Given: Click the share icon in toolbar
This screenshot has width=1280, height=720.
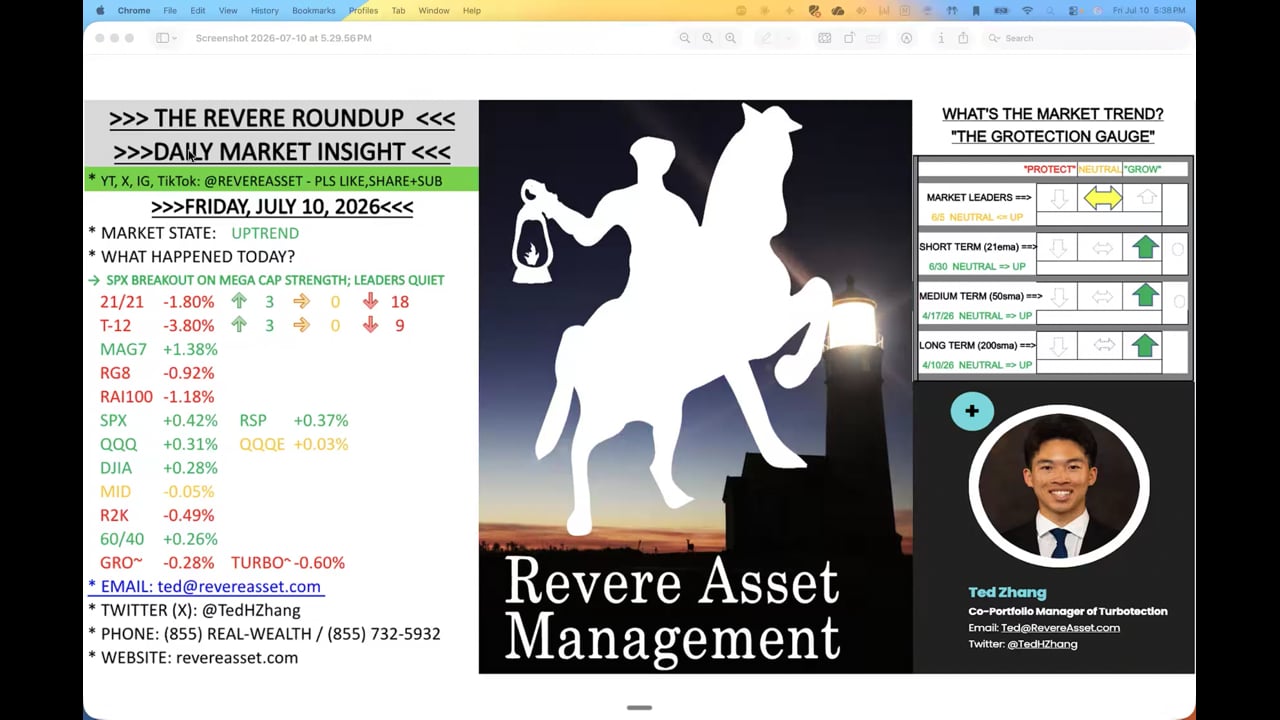Looking at the screenshot, I should (x=963, y=38).
